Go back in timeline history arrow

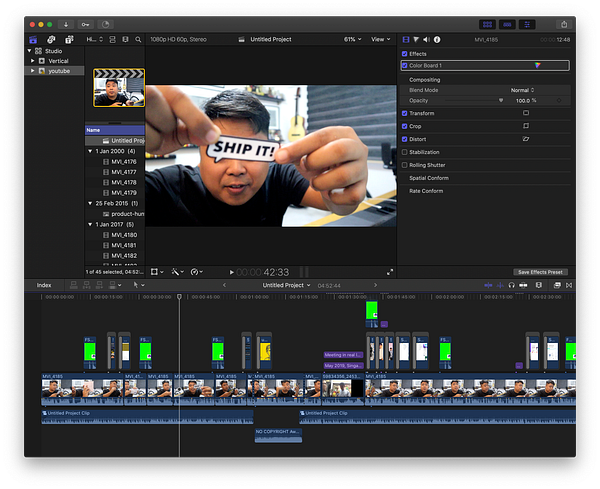click(x=225, y=285)
